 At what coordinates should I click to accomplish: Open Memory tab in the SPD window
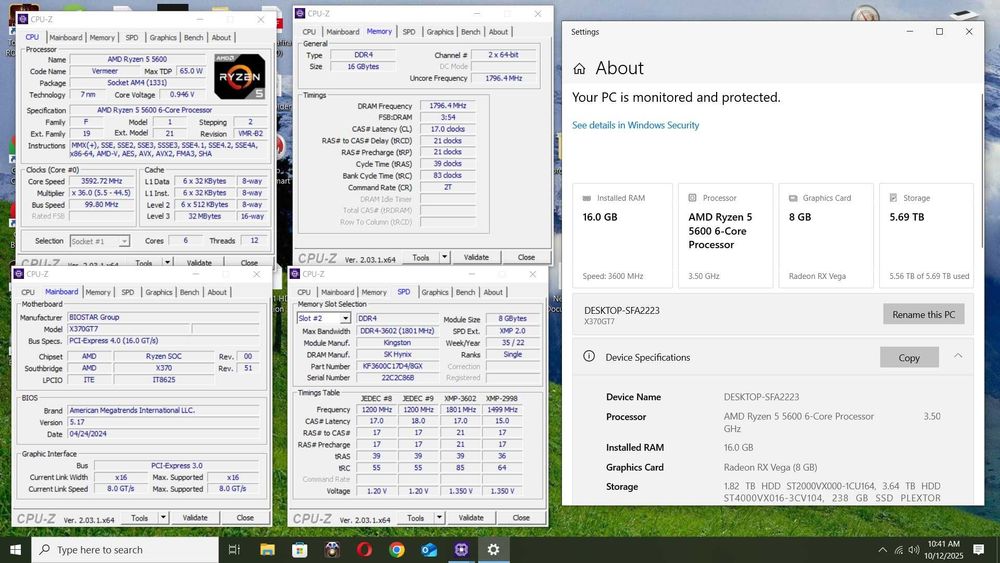[374, 292]
